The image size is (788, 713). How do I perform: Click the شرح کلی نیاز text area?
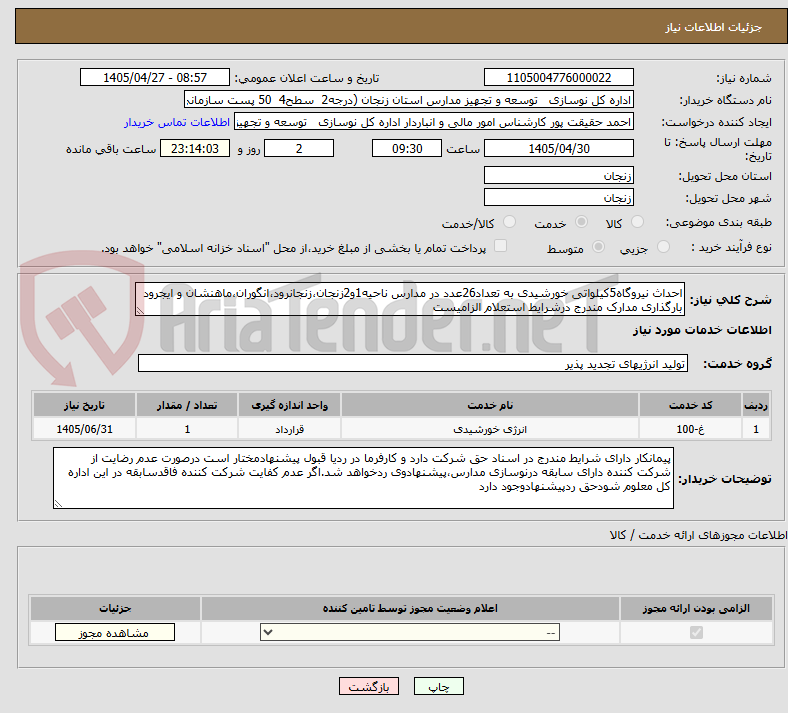click(410, 299)
